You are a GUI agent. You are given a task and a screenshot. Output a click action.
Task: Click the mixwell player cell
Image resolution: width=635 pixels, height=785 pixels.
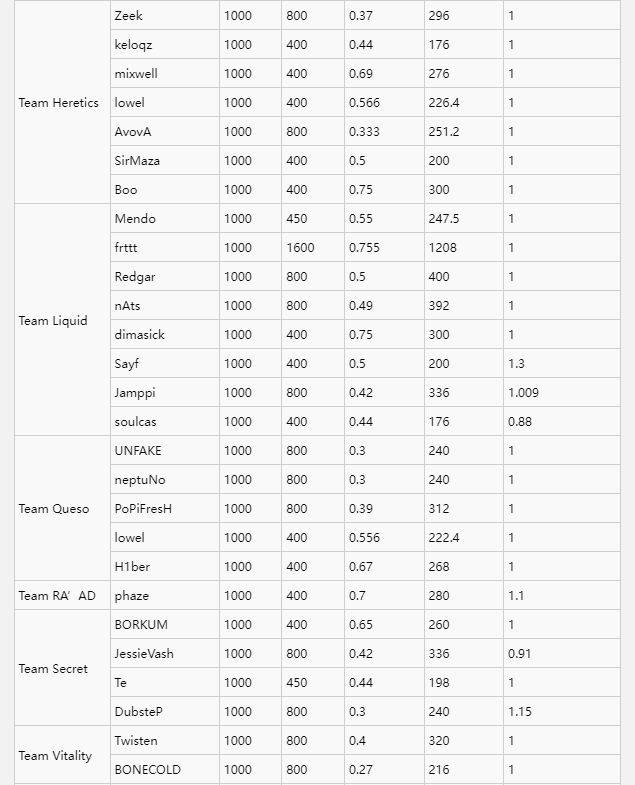coord(136,74)
